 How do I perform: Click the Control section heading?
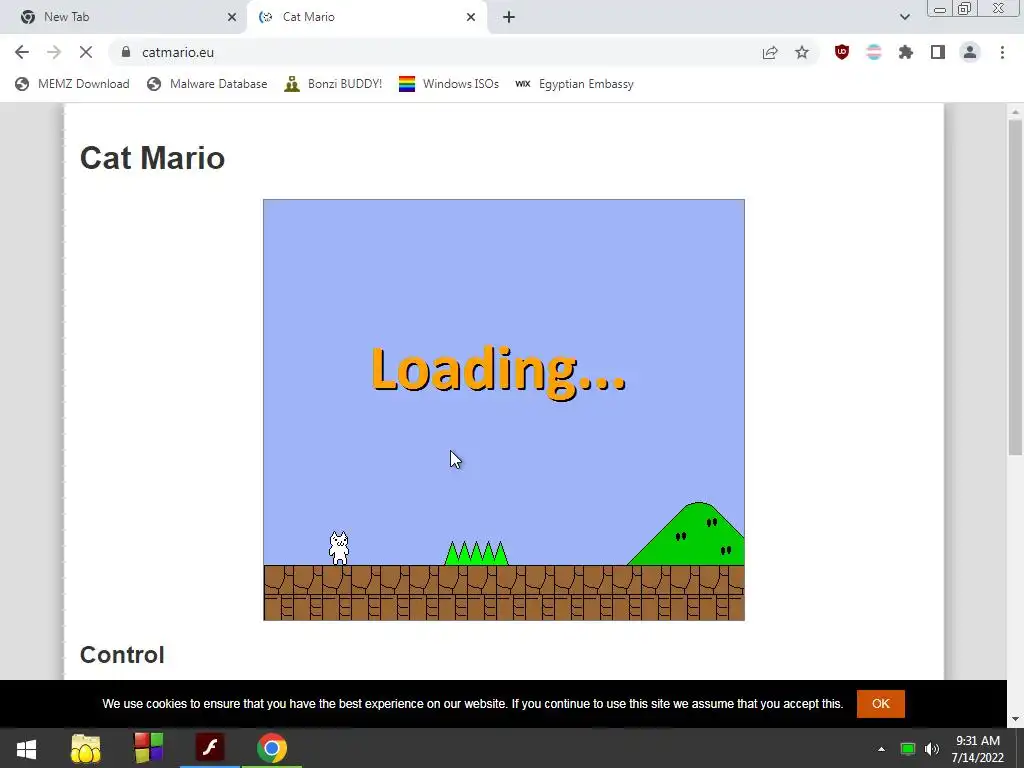[x=122, y=655]
